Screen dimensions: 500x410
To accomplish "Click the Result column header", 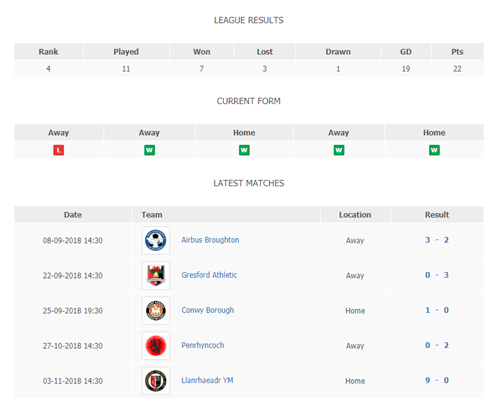I will 437,215.
